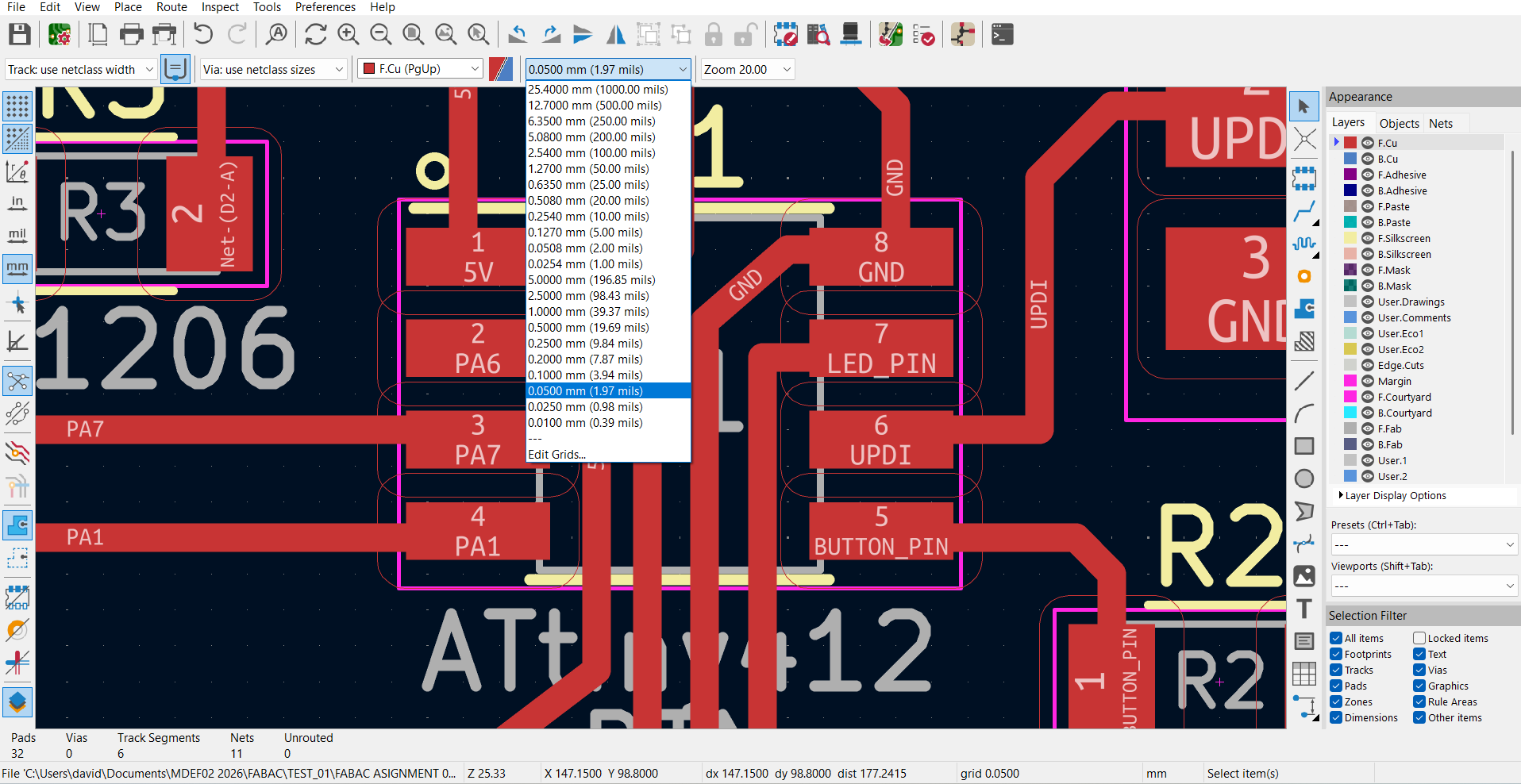The image size is (1521, 784).
Task: Select the arrow selection tool
Action: pos(1303,106)
